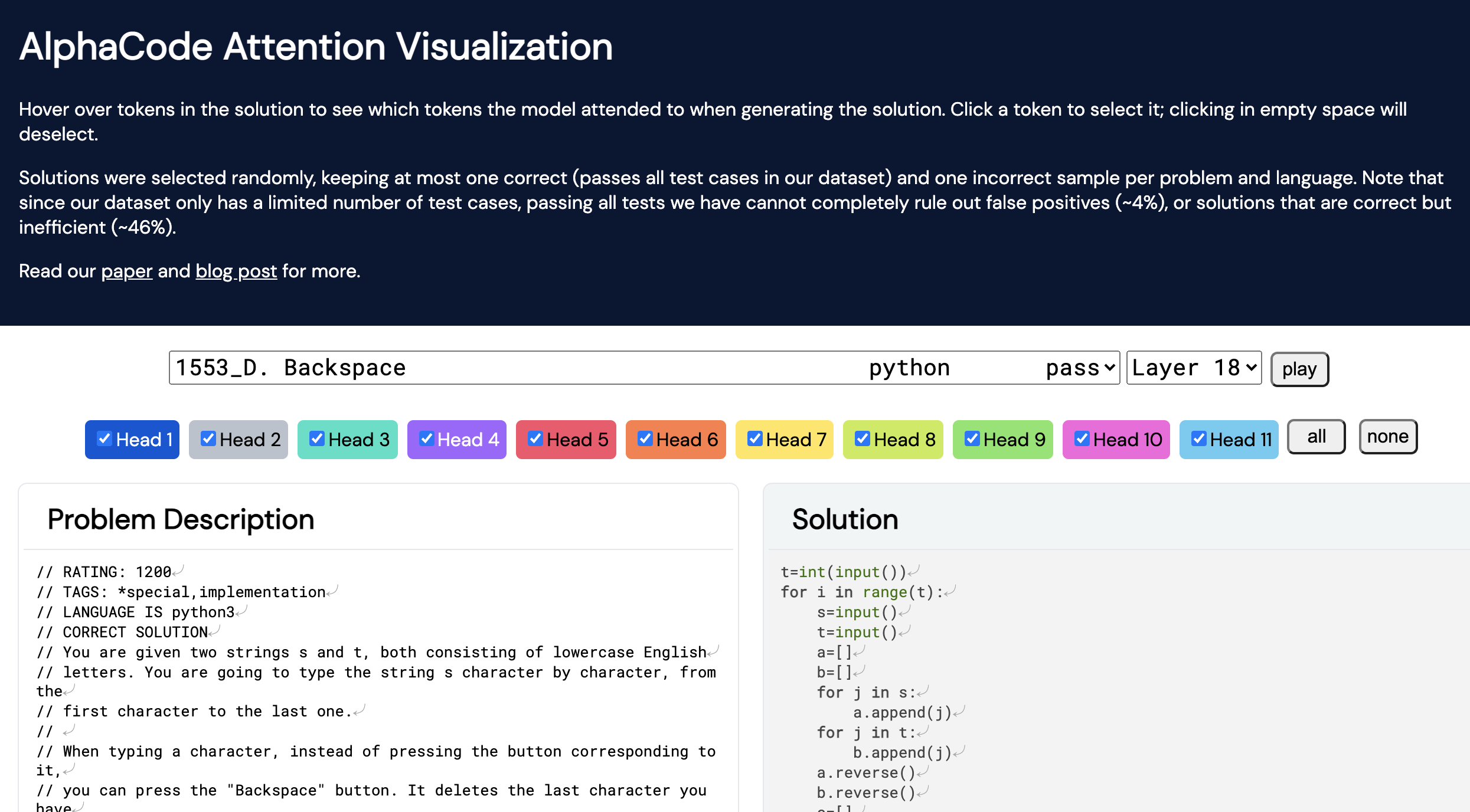Screen dimensions: 1470x812
Task: Select the 'range' token in solution
Action: click(x=884, y=592)
